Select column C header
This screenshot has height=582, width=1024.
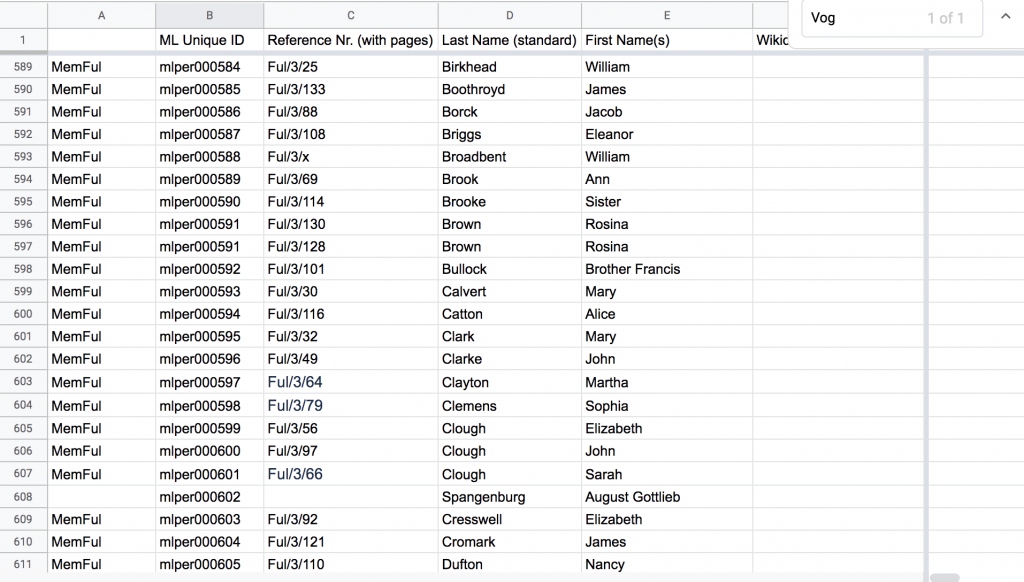point(350,15)
